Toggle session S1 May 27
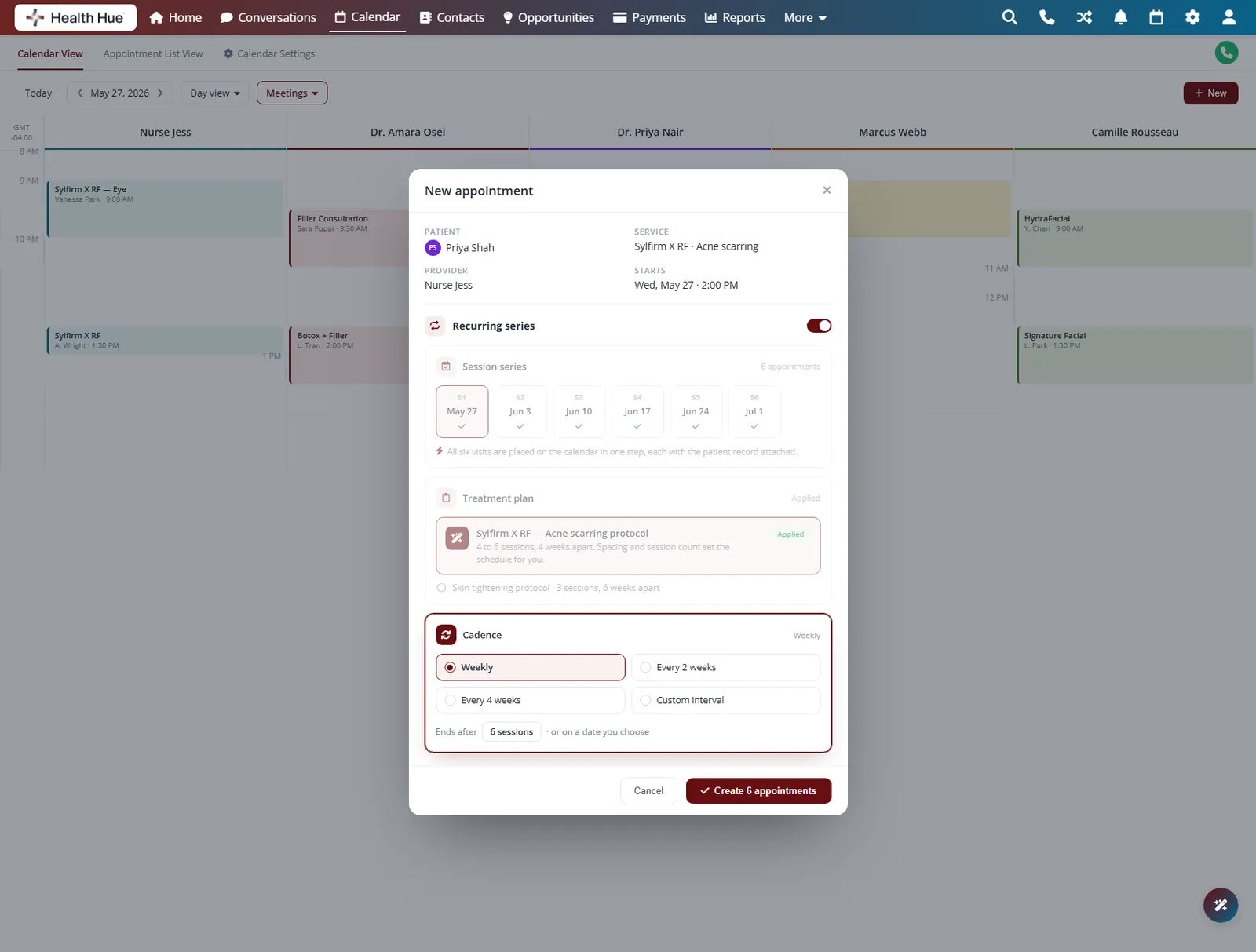 click(462, 411)
